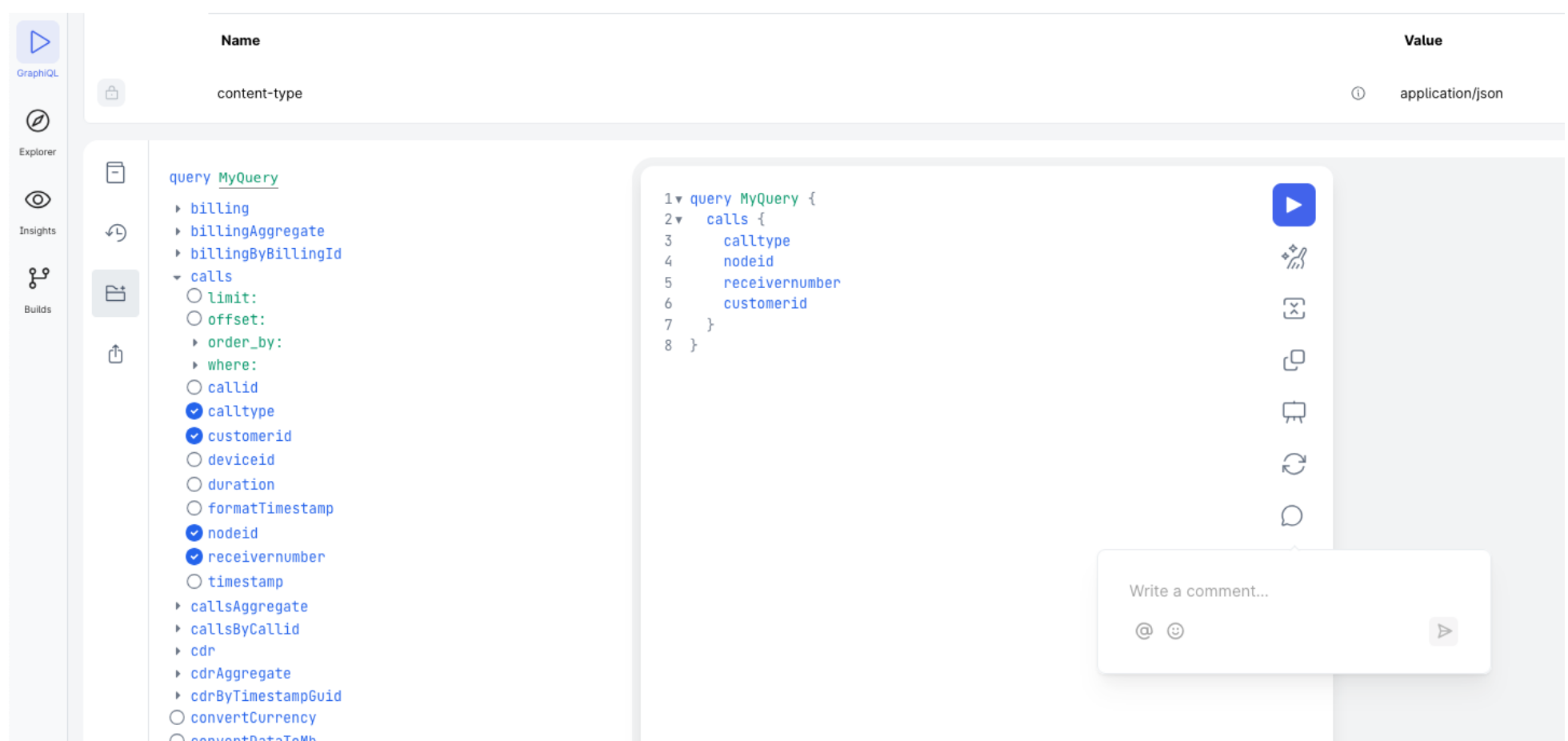Send the comment with the arrow button

coord(1444,631)
